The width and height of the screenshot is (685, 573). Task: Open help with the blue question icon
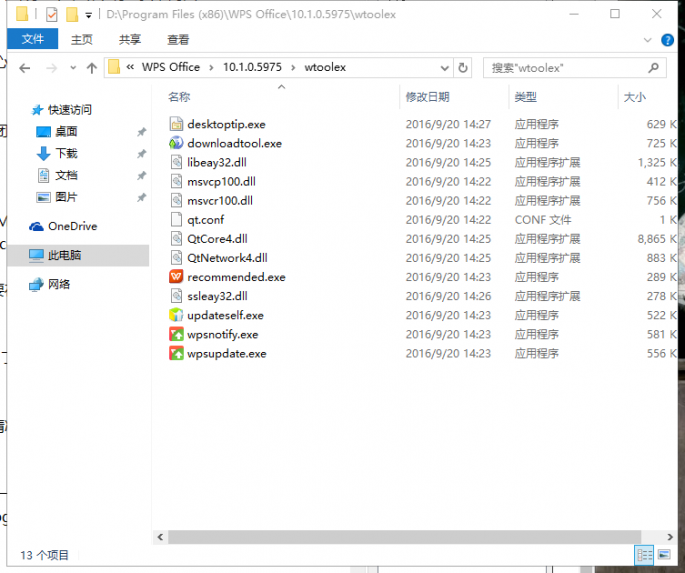[x=667, y=40]
